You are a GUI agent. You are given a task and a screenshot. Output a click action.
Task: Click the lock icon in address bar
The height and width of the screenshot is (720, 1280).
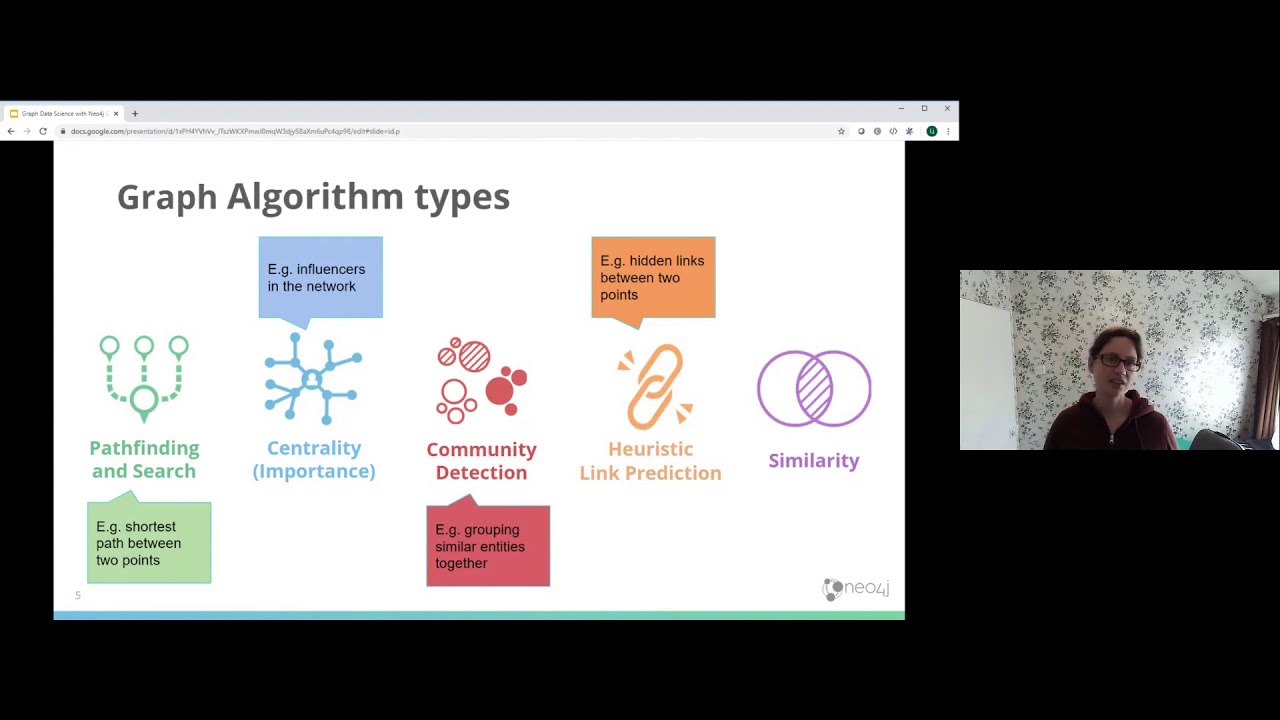[x=62, y=131]
